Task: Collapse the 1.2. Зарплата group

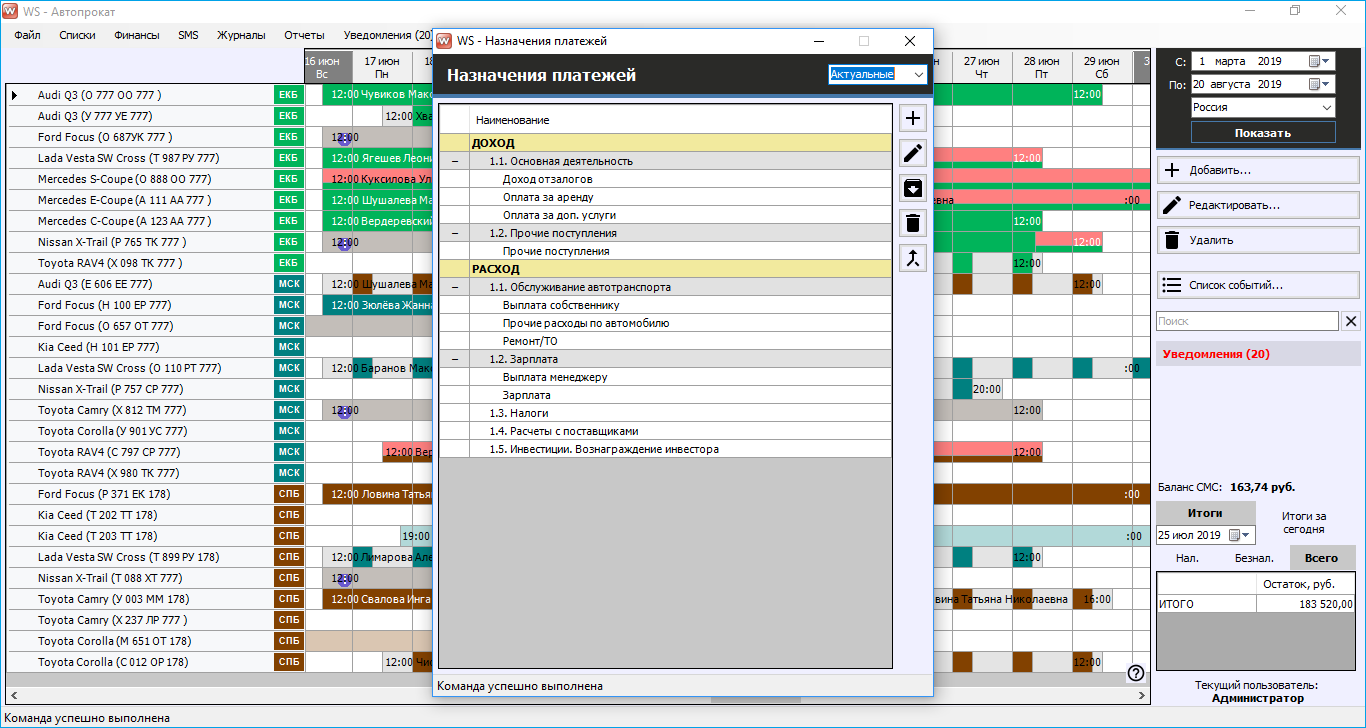Action: pos(455,359)
